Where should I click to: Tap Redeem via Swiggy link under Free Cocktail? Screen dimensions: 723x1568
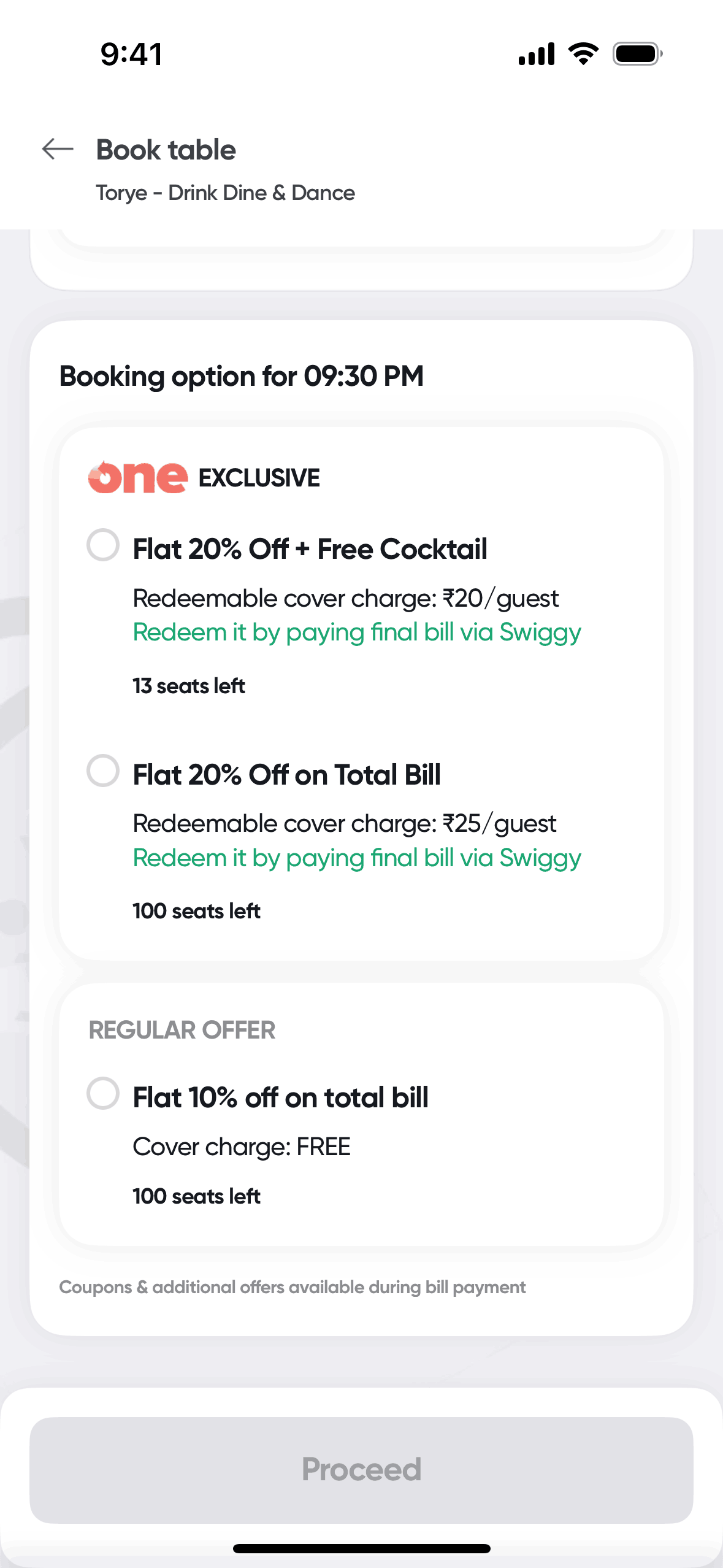(357, 632)
